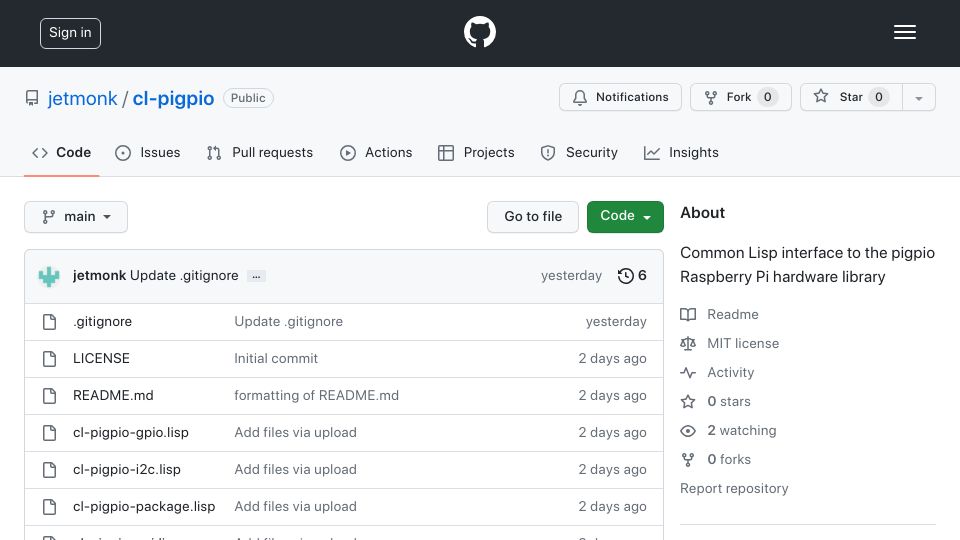Click Report repository link
960x540 pixels.
pos(734,489)
